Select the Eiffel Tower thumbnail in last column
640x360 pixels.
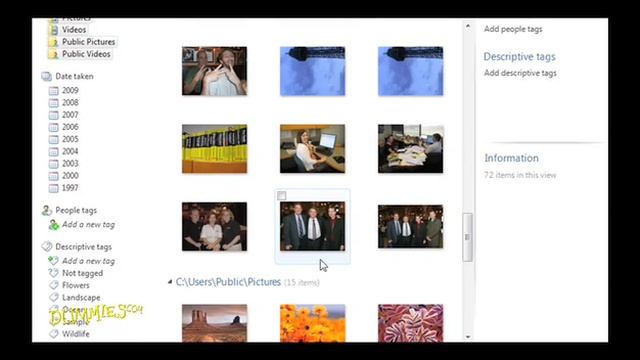(410, 71)
